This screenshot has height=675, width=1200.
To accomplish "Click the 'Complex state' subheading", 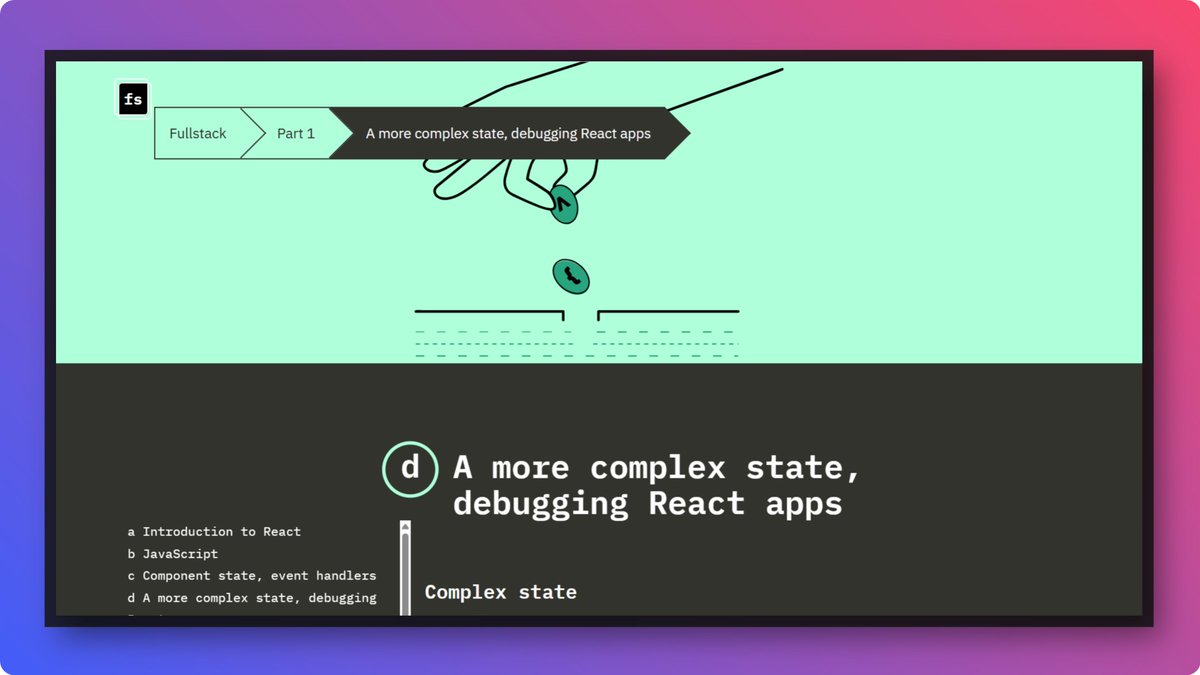I will (x=501, y=592).
